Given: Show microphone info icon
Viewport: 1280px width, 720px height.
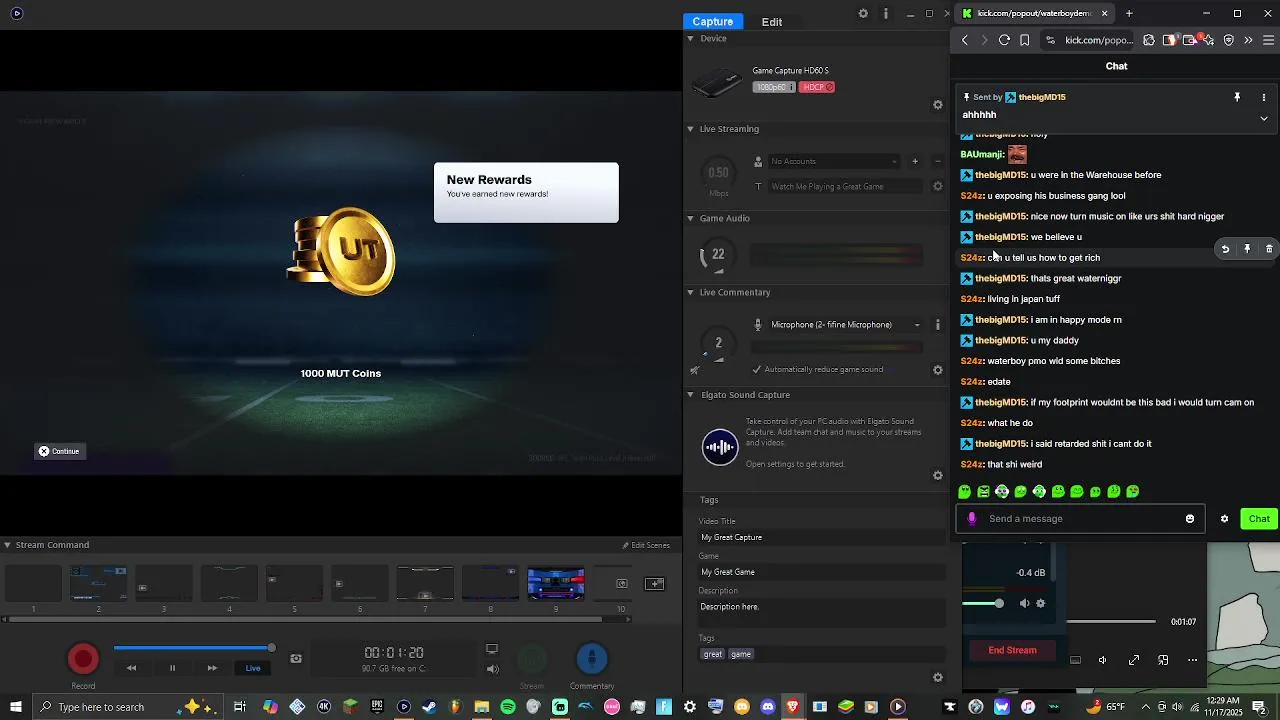Looking at the screenshot, I should point(938,325).
